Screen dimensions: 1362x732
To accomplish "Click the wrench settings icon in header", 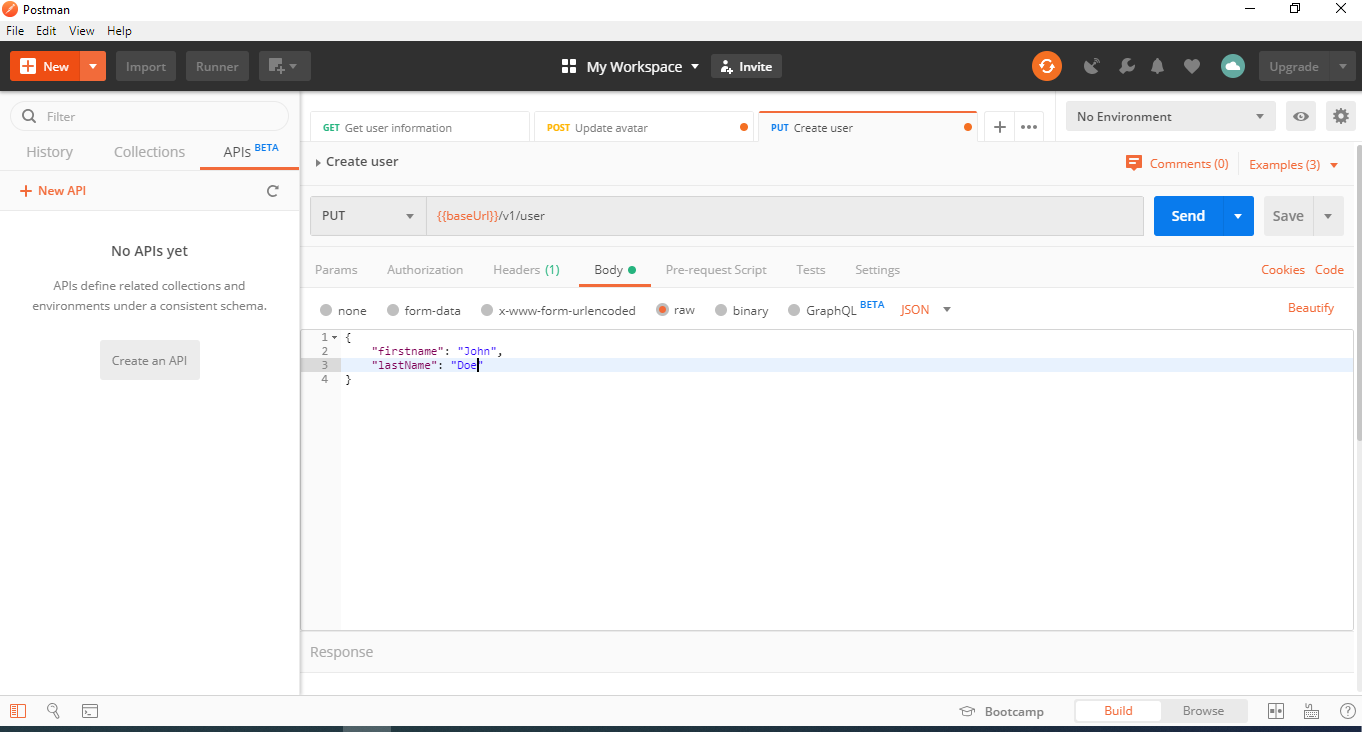I will tap(1126, 66).
